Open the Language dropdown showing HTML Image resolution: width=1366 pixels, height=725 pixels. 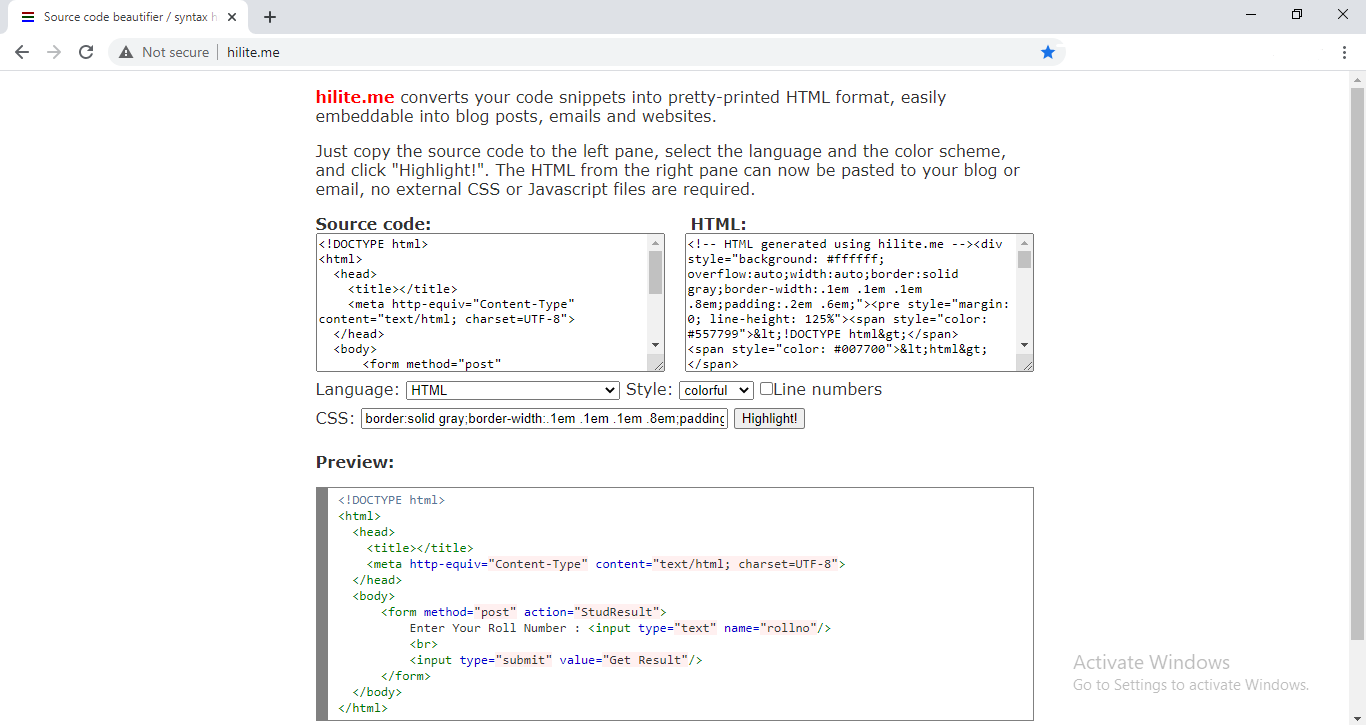click(x=511, y=390)
